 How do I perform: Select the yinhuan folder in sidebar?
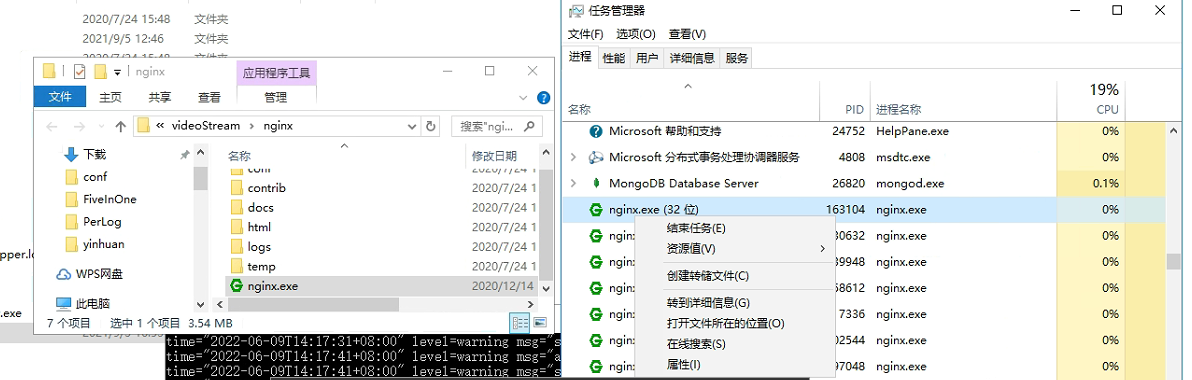tap(104, 244)
